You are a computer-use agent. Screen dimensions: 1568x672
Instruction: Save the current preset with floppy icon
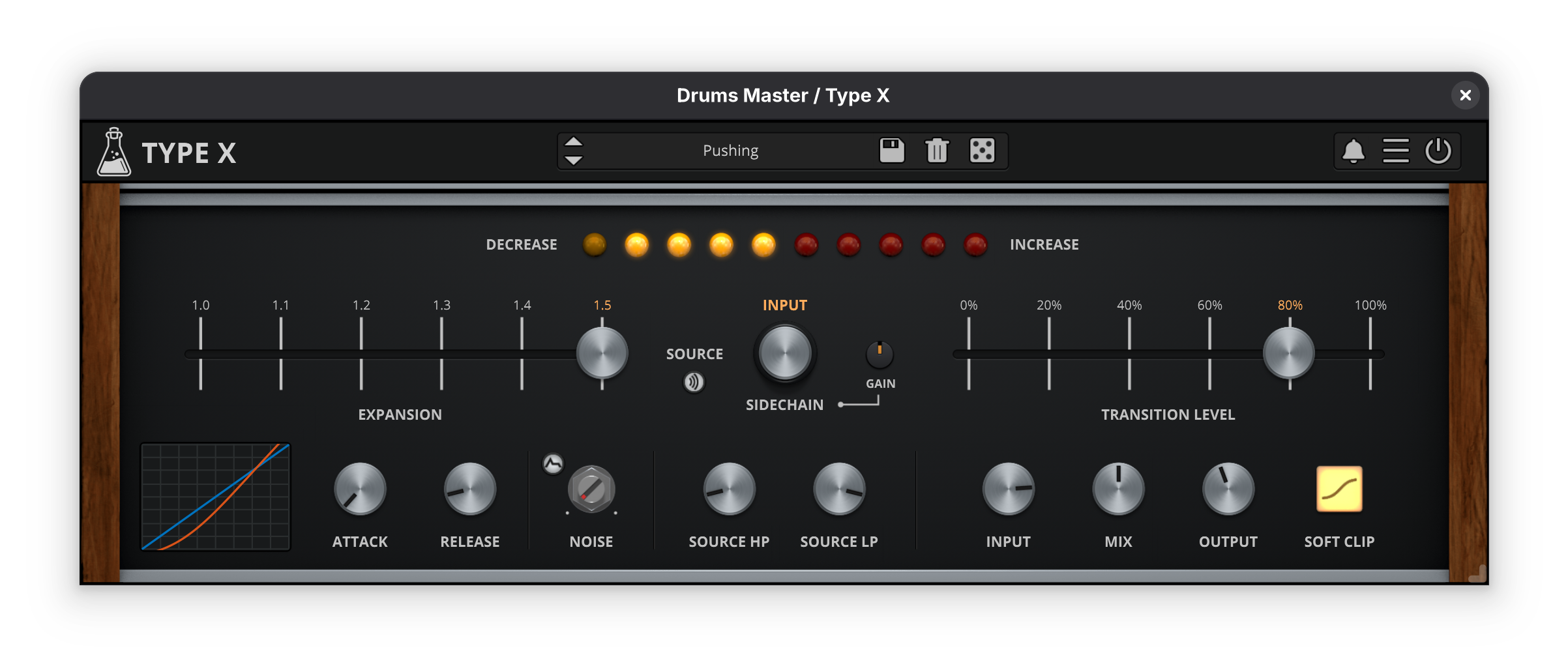coord(892,151)
